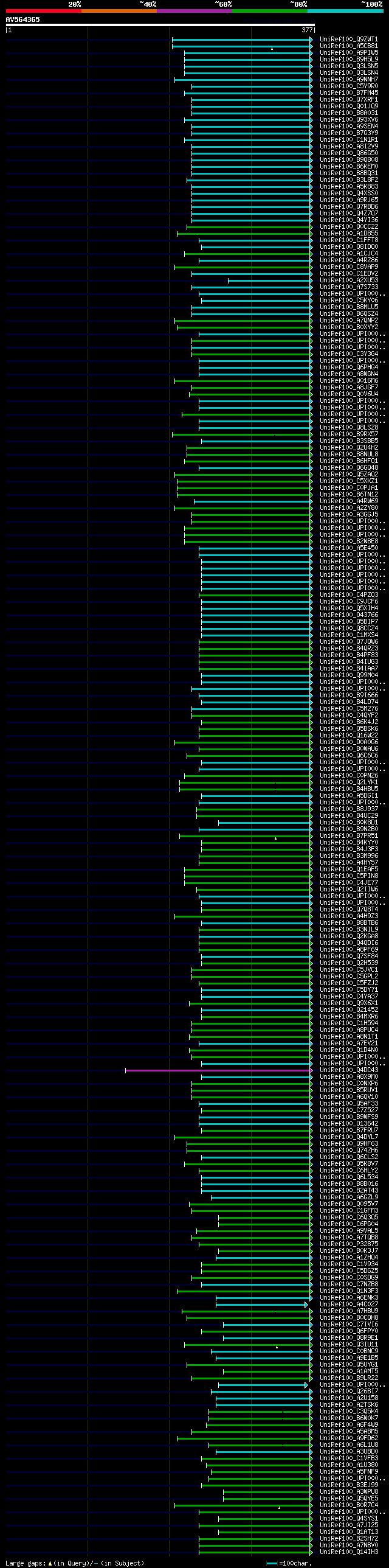Click UniRef100_A1D855 label
Image resolution: width=389 pixels, height=1568 pixels.
click(349, 234)
